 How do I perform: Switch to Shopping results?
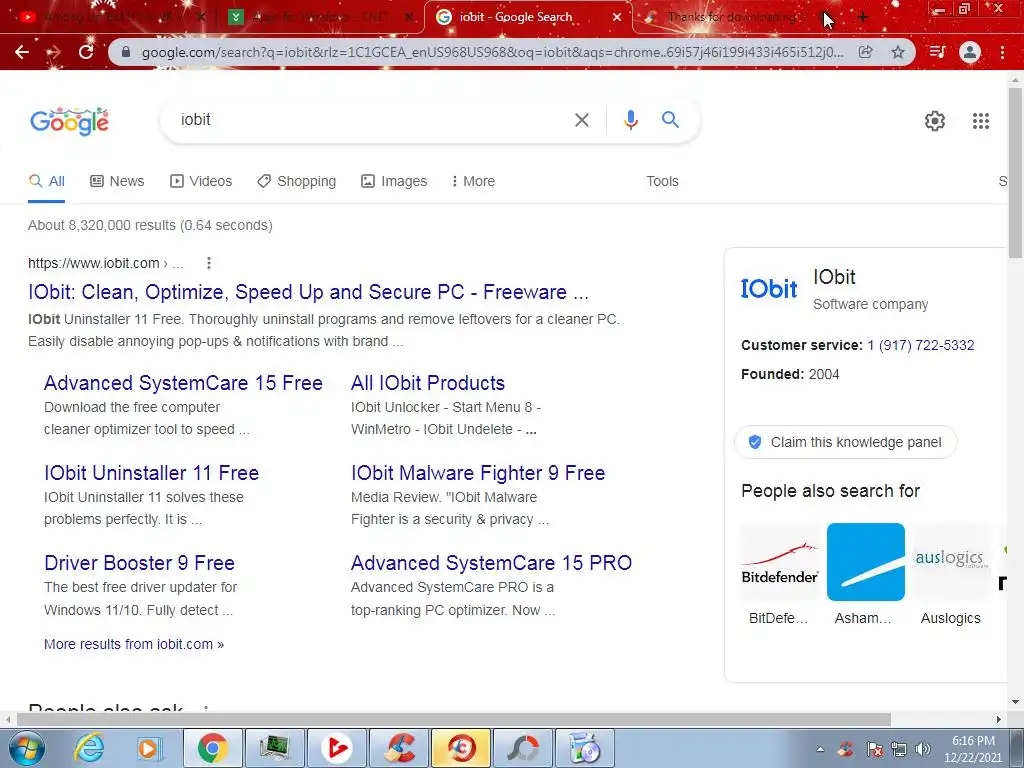click(x=296, y=182)
